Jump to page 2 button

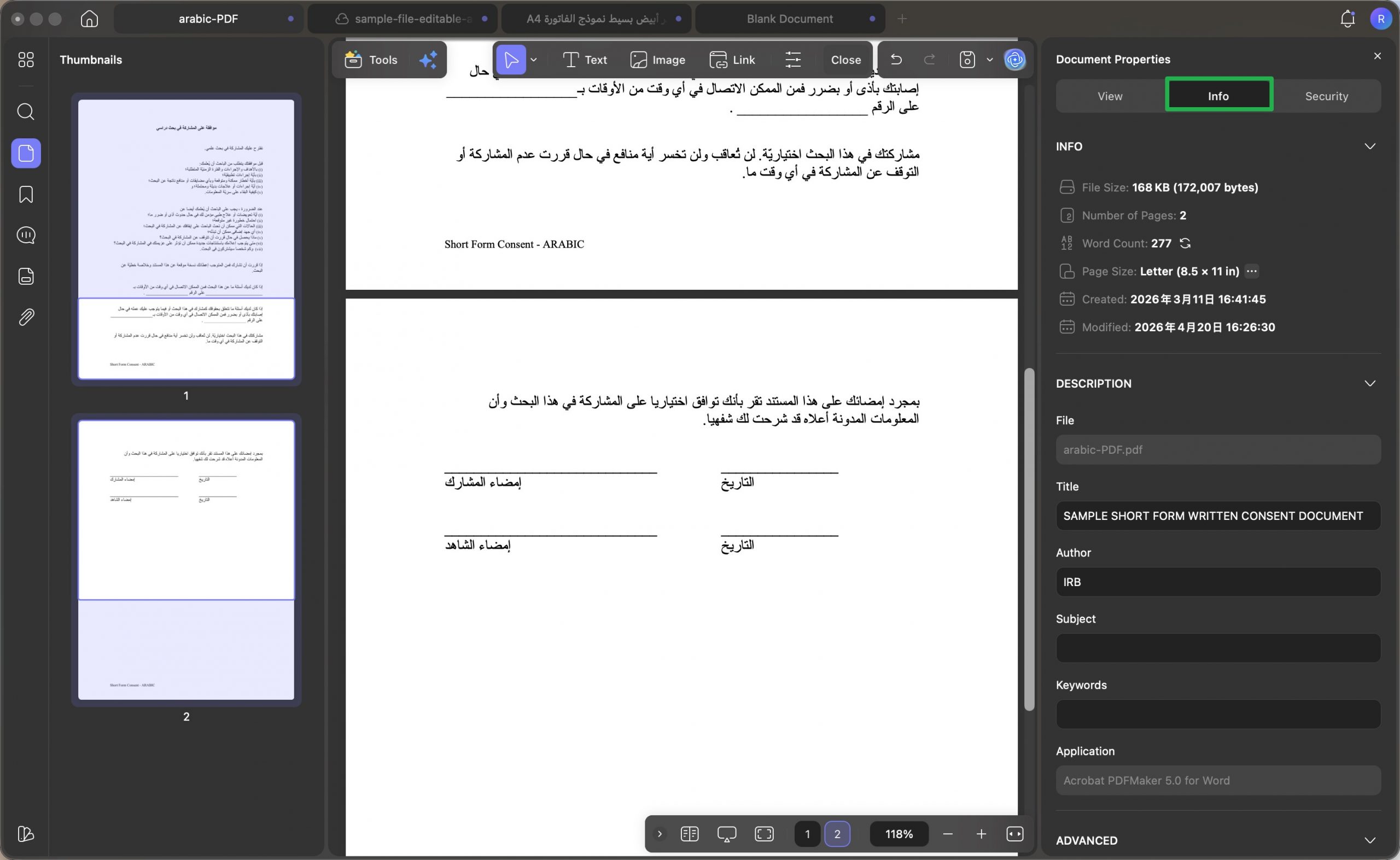point(837,834)
